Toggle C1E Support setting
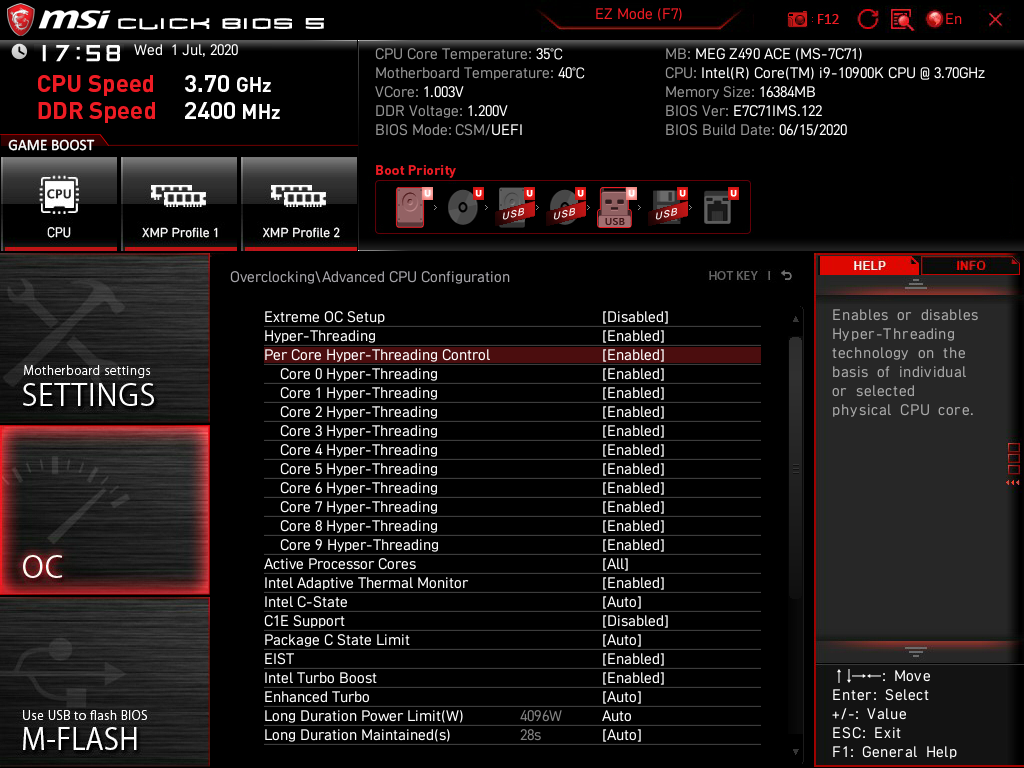Image resolution: width=1024 pixels, height=768 pixels. [x=512, y=621]
